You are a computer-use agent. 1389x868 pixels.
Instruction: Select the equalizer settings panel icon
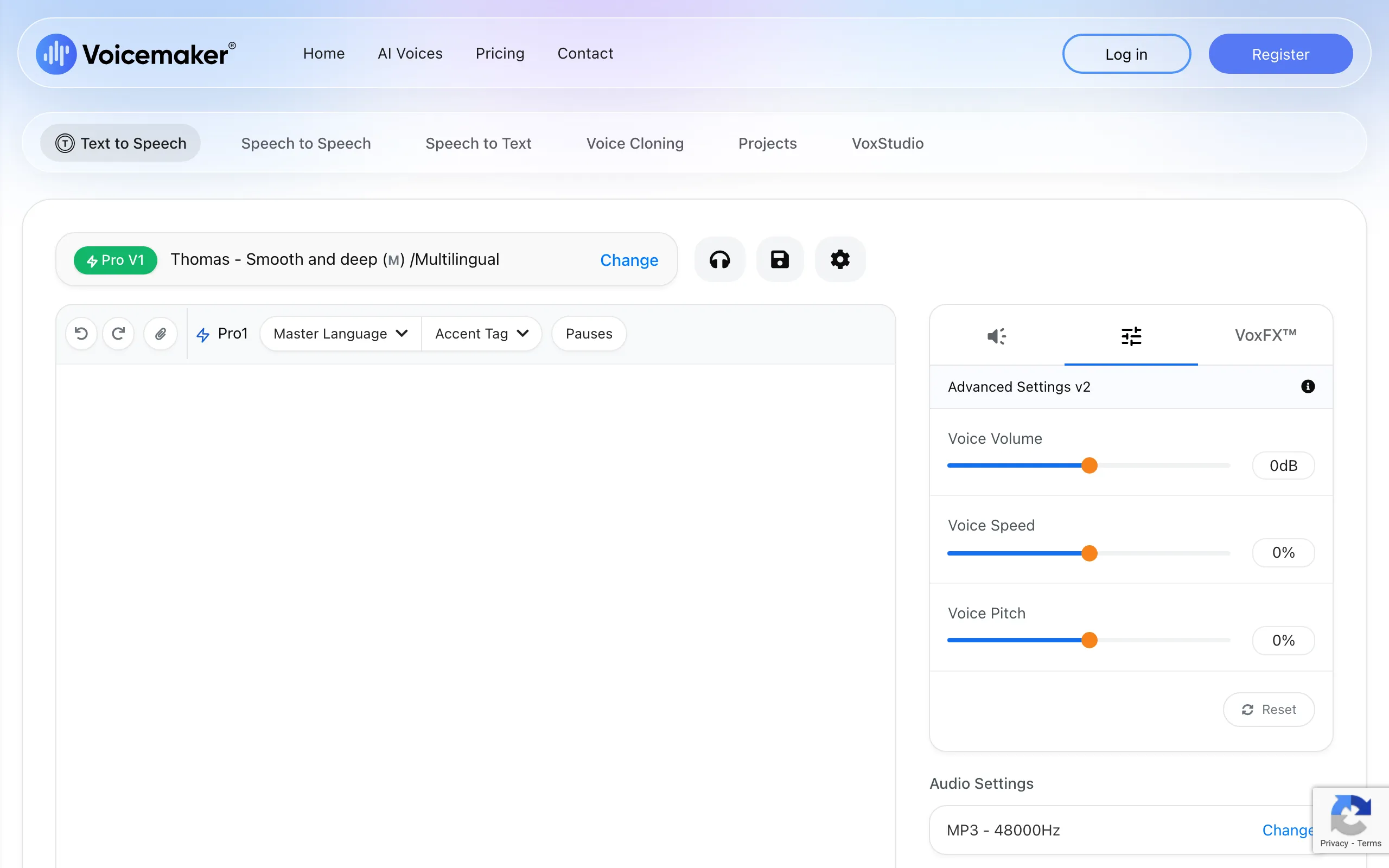coord(1131,336)
